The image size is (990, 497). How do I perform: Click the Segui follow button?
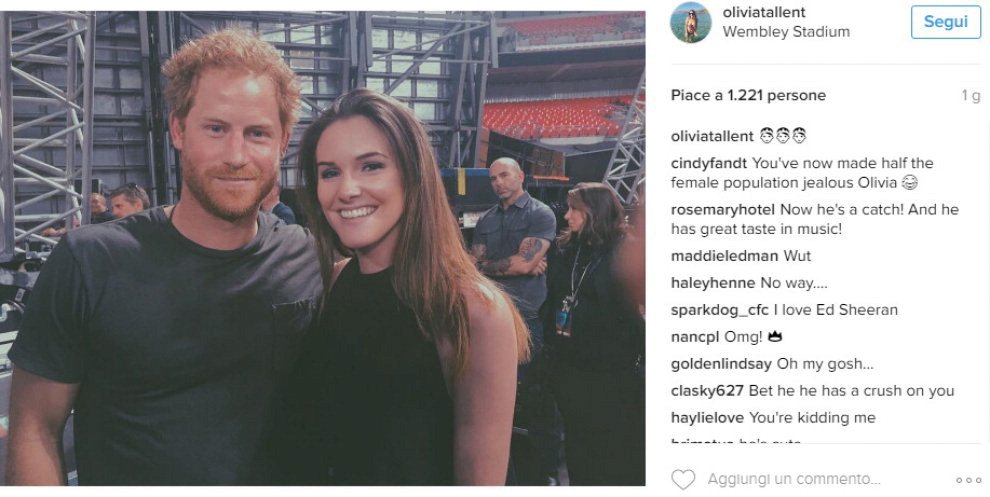click(945, 22)
